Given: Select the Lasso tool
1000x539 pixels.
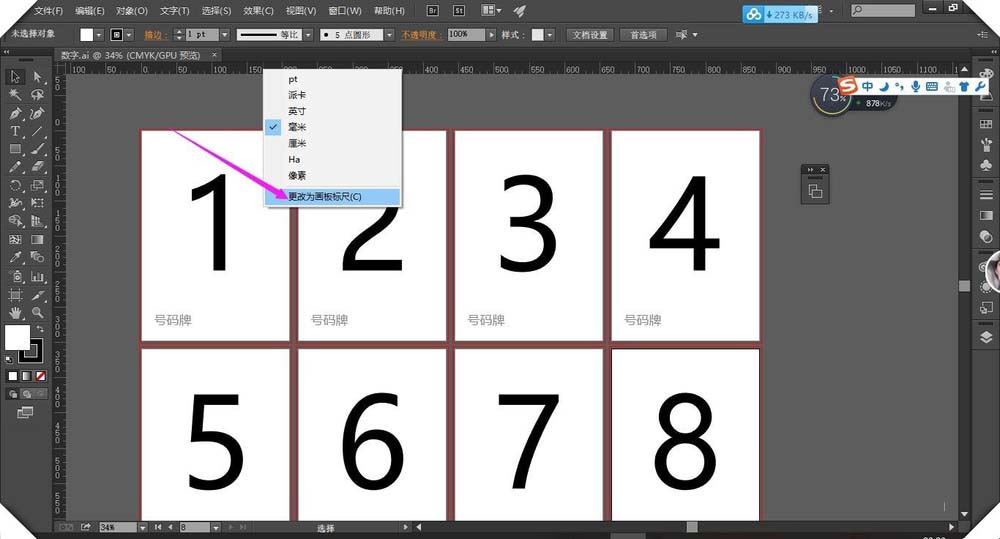Looking at the screenshot, I should 38,95.
